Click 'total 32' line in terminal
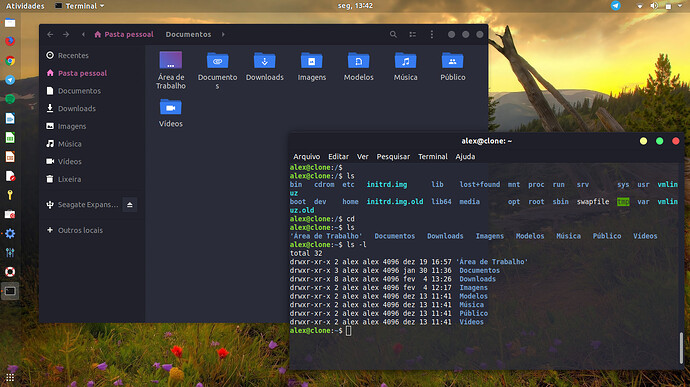 coord(306,253)
